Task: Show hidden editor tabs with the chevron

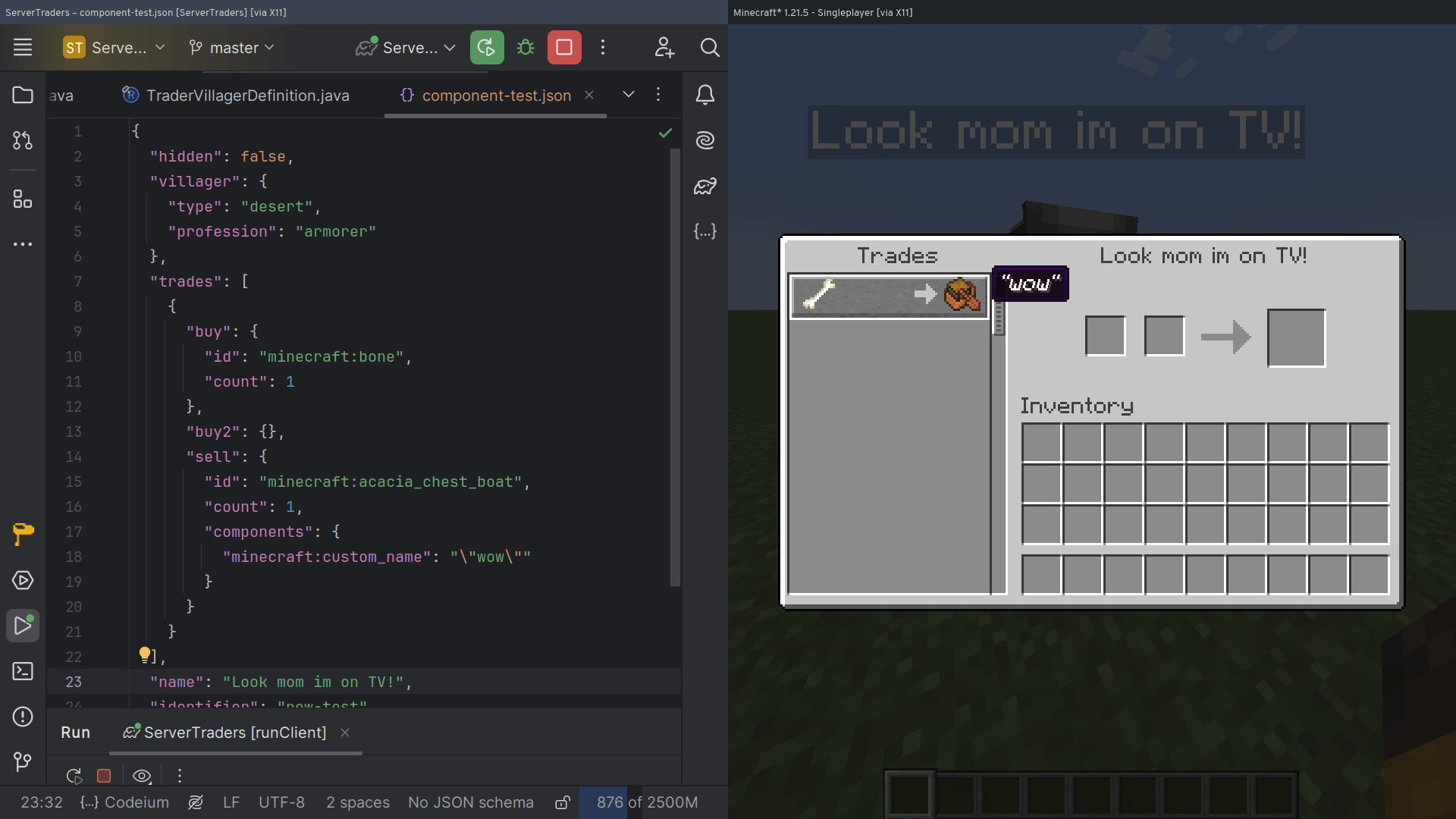Action: [628, 95]
